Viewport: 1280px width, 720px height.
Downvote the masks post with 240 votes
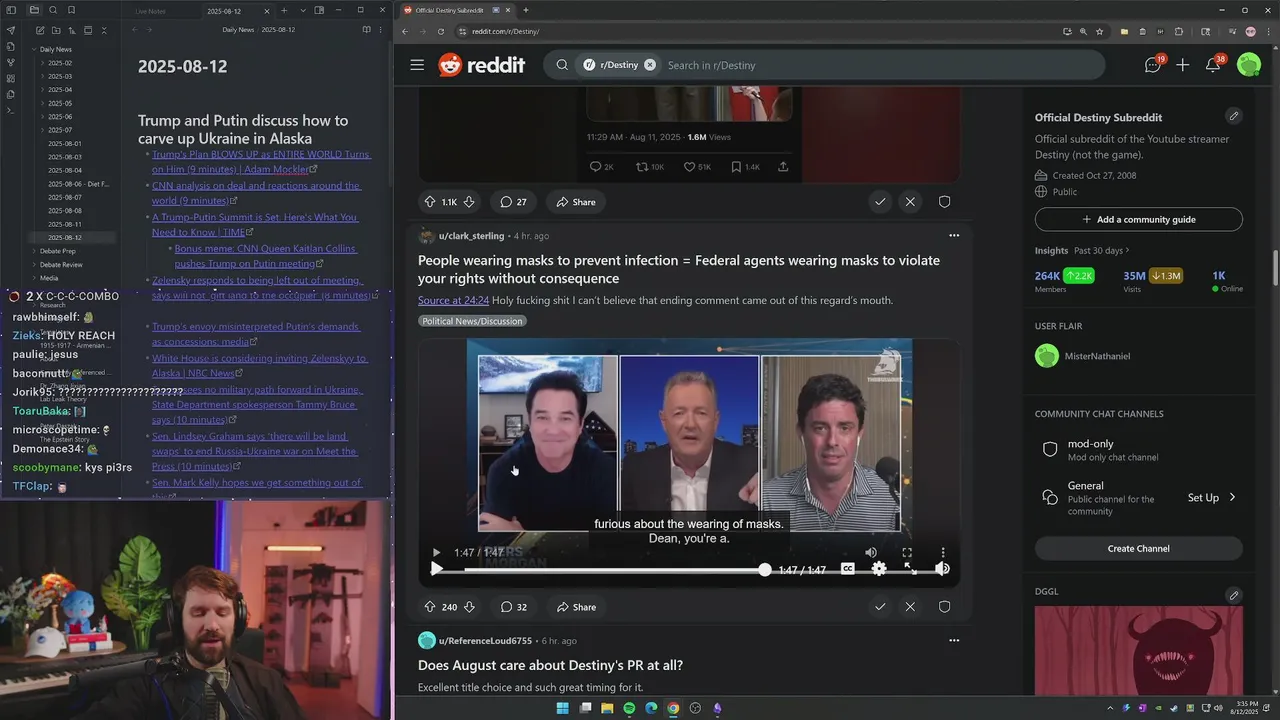(x=469, y=607)
